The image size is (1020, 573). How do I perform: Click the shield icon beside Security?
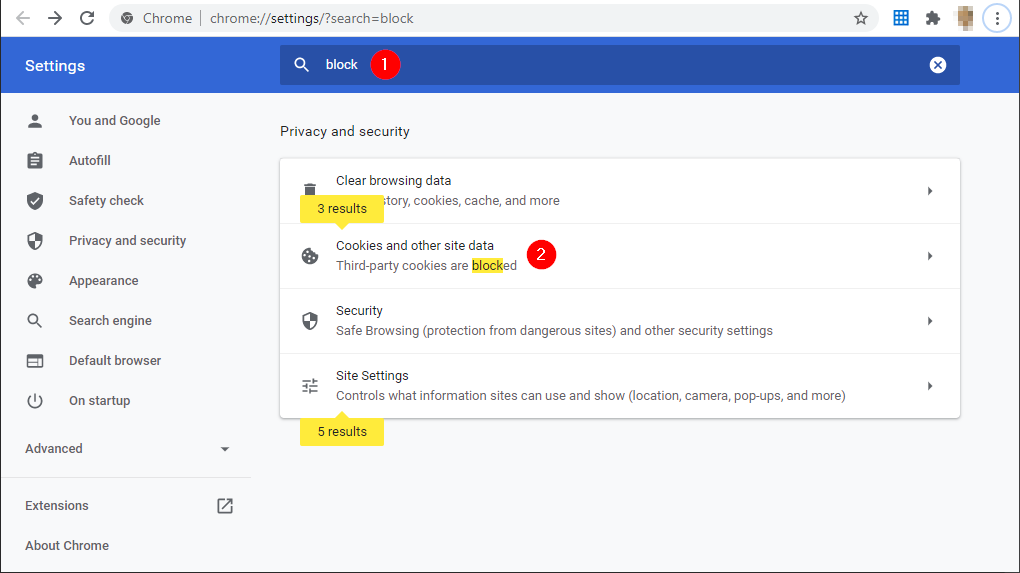[310, 321]
